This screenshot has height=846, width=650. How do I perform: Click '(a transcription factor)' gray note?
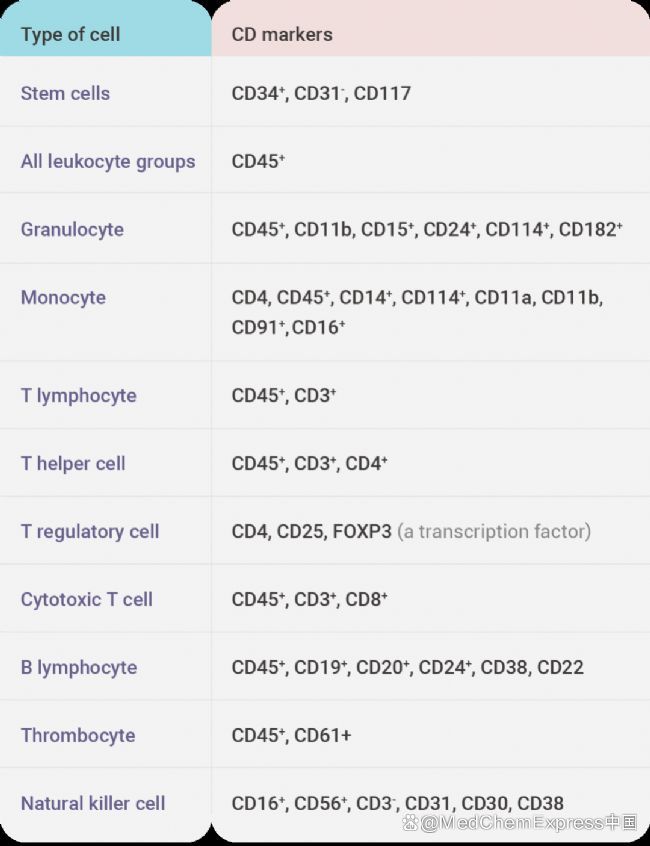click(494, 532)
